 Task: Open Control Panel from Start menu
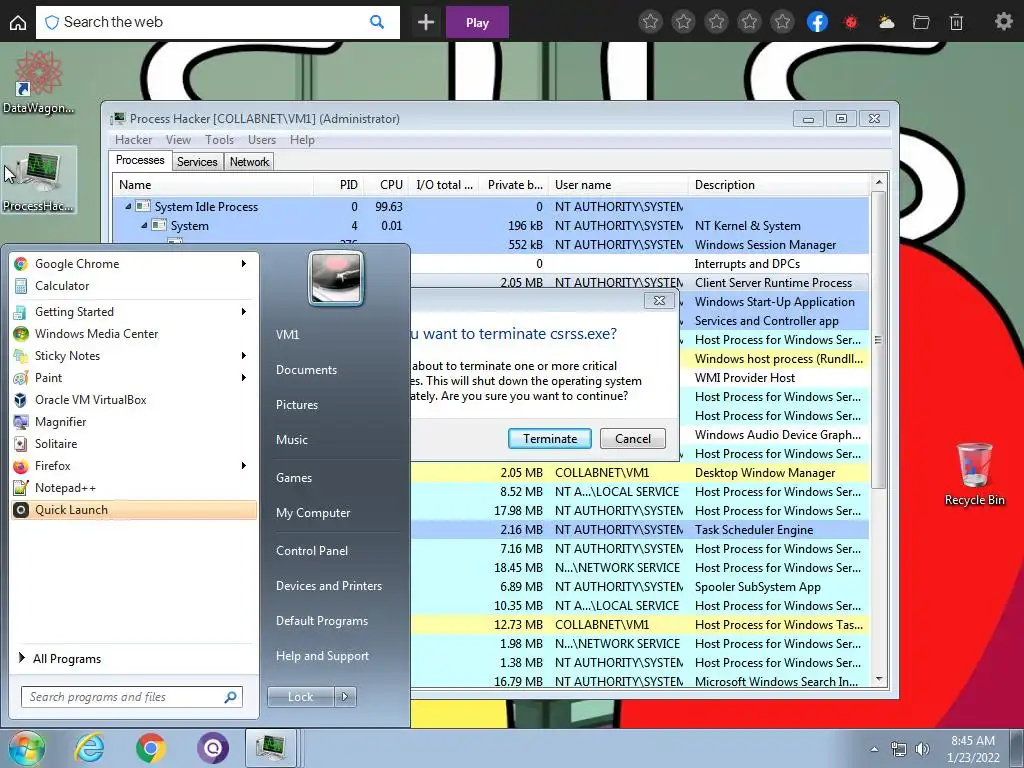312,551
